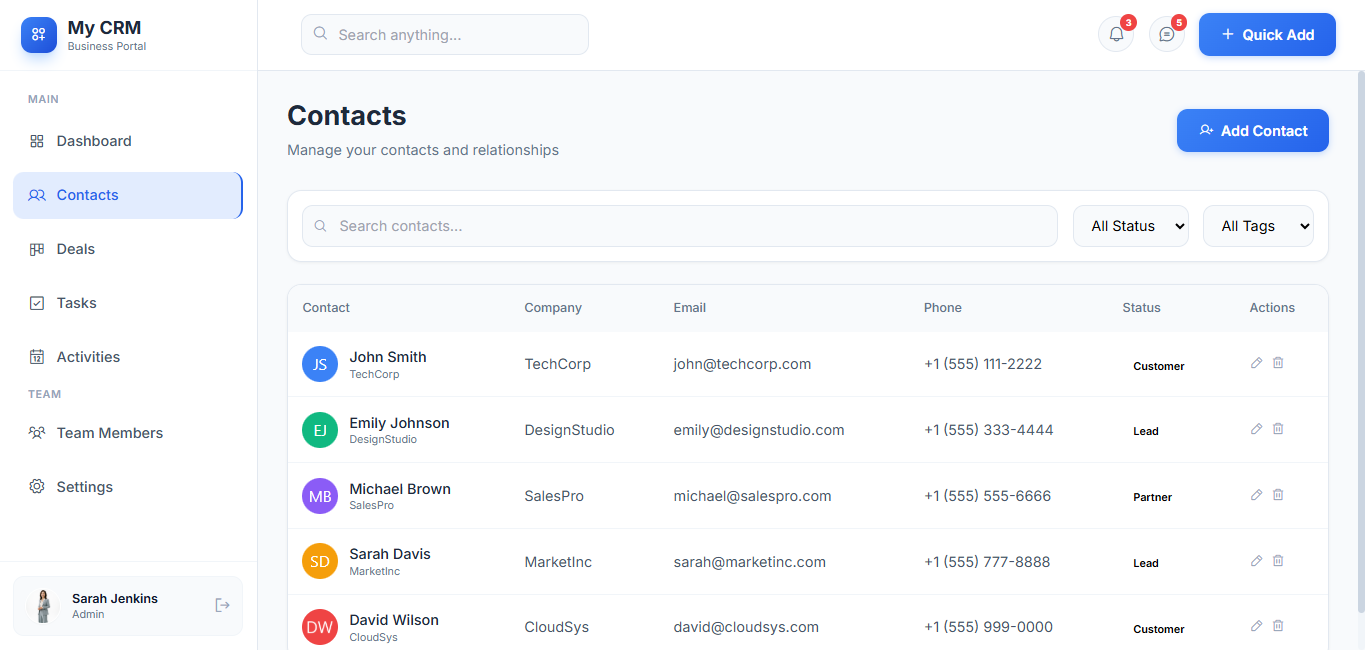Click the notifications bell icon

click(1116, 34)
